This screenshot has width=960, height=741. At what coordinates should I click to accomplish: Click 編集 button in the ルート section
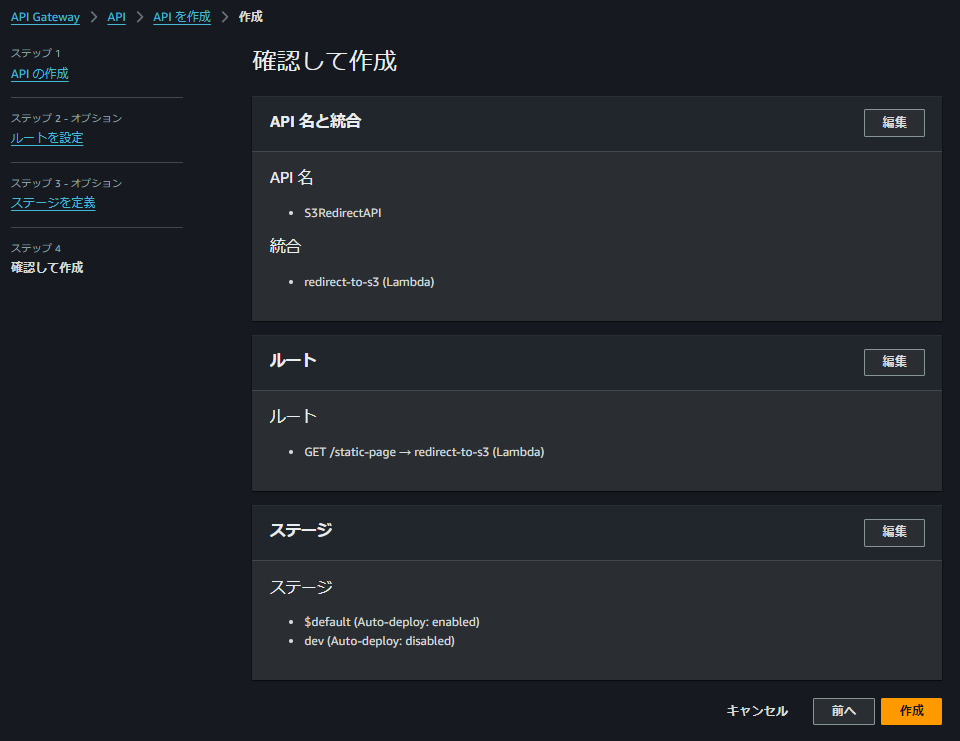click(893, 362)
